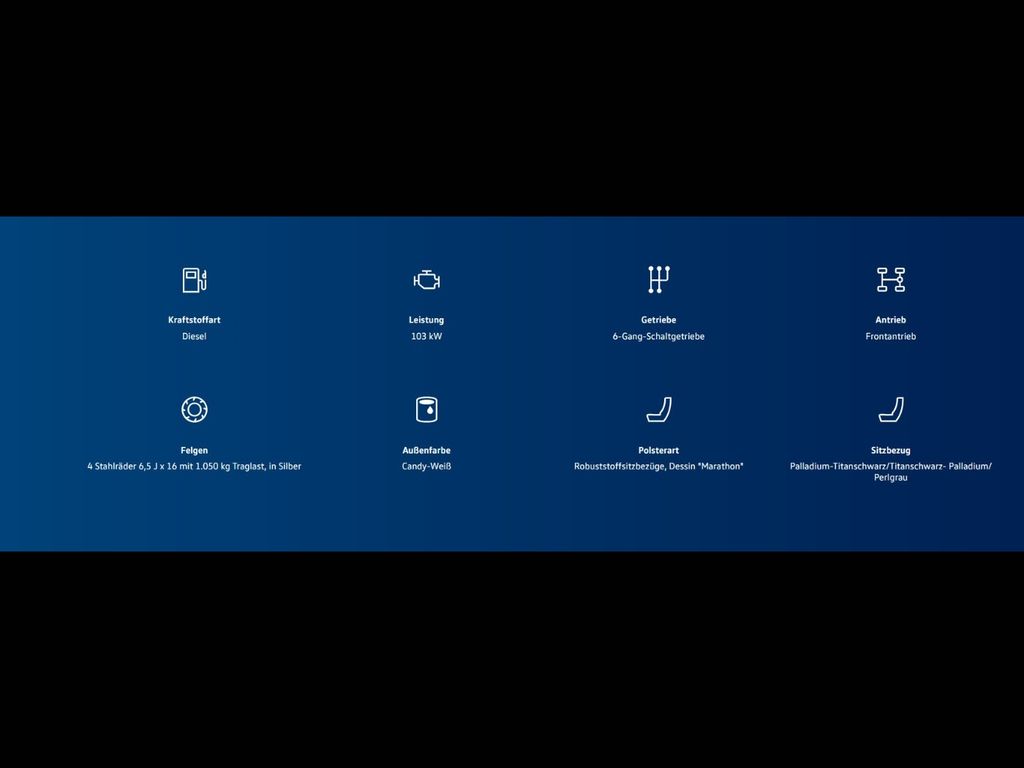The width and height of the screenshot is (1024, 768).
Task: Select the Kraftstoffart heading
Action: pyautogui.click(x=194, y=320)
